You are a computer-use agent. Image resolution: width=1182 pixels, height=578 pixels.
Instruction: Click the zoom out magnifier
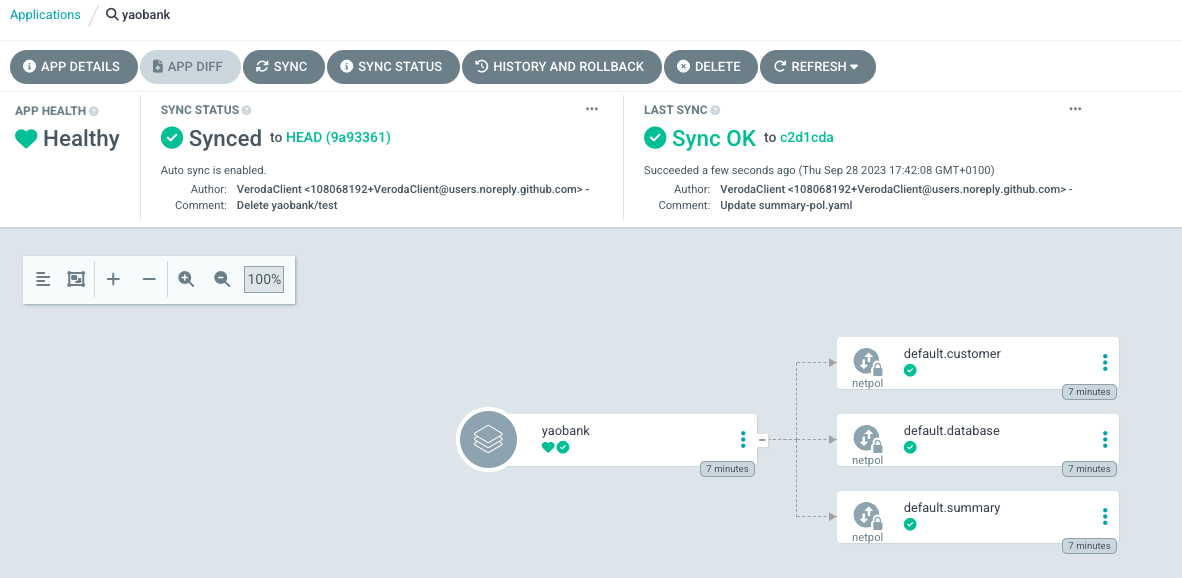click(222, 280)
